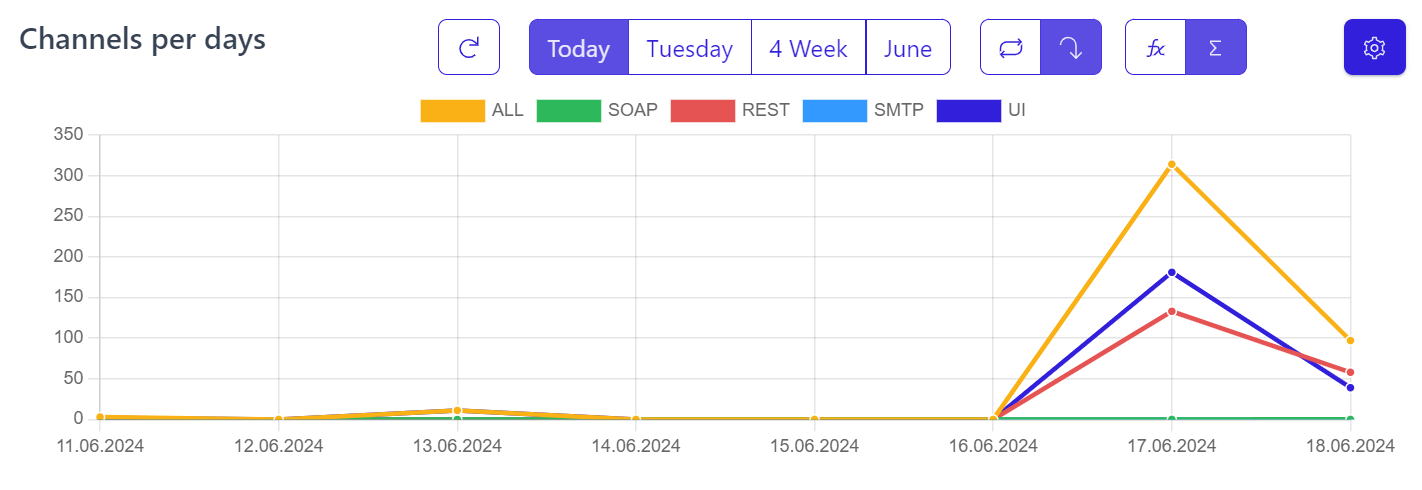Click the 14.06.2024 x-axis label

[x=635, y=446]
